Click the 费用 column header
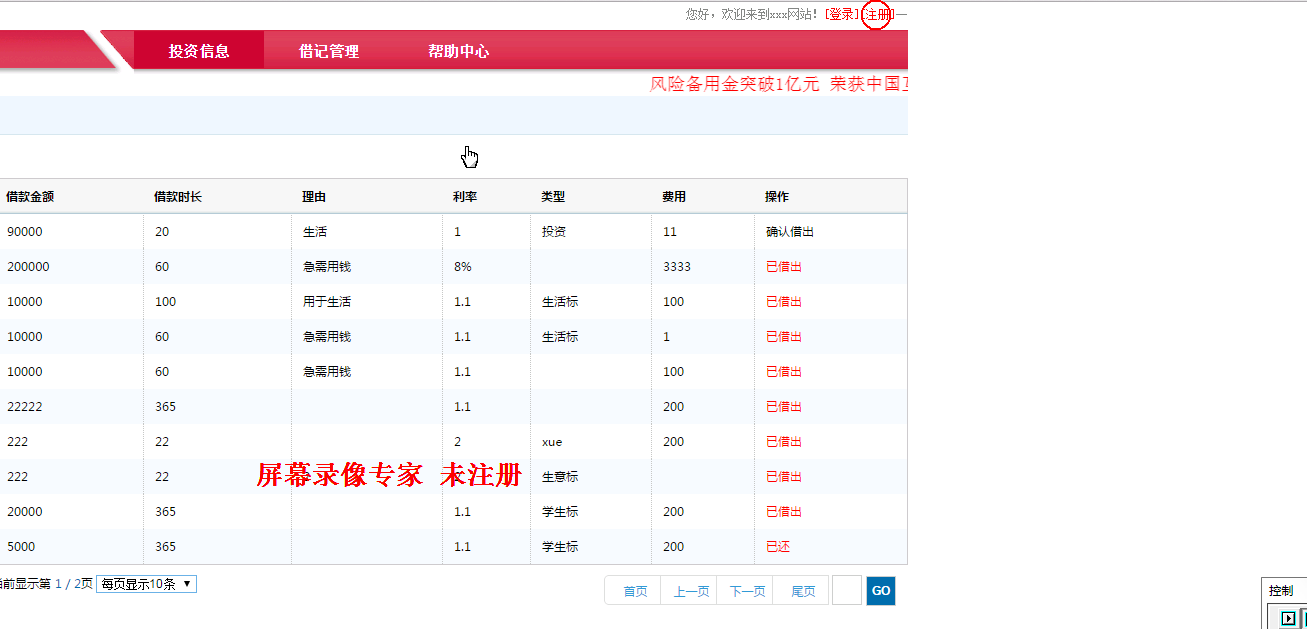 click(x=674, y=197)
